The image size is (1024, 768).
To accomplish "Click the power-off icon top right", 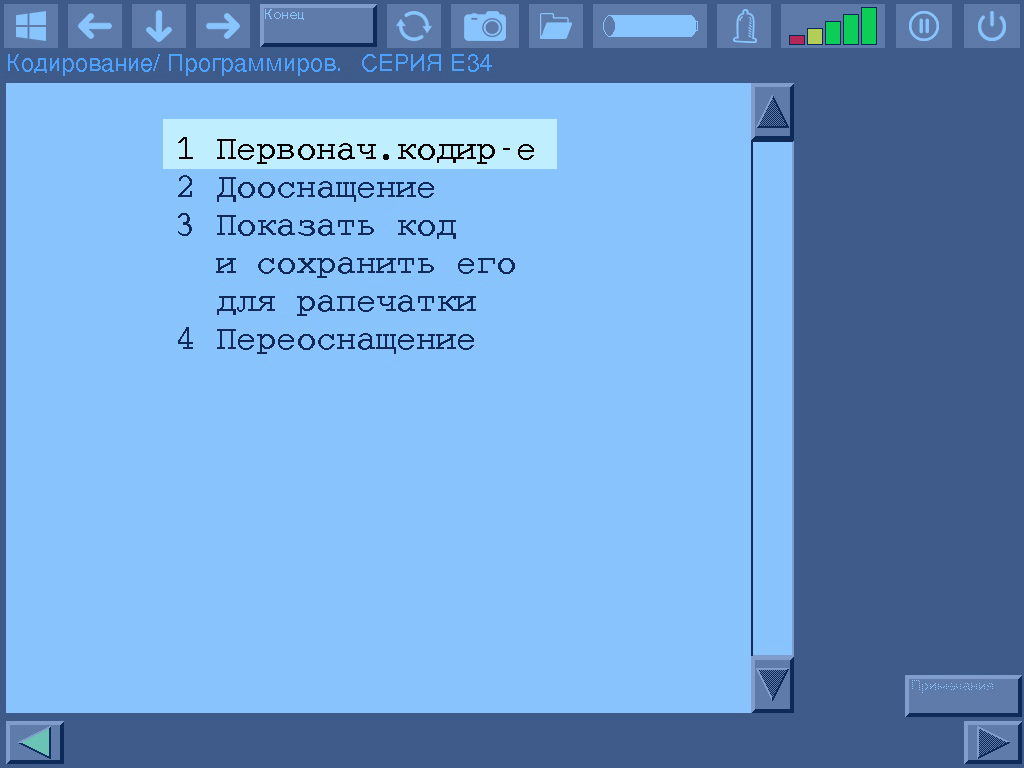I will pos(991,26).
